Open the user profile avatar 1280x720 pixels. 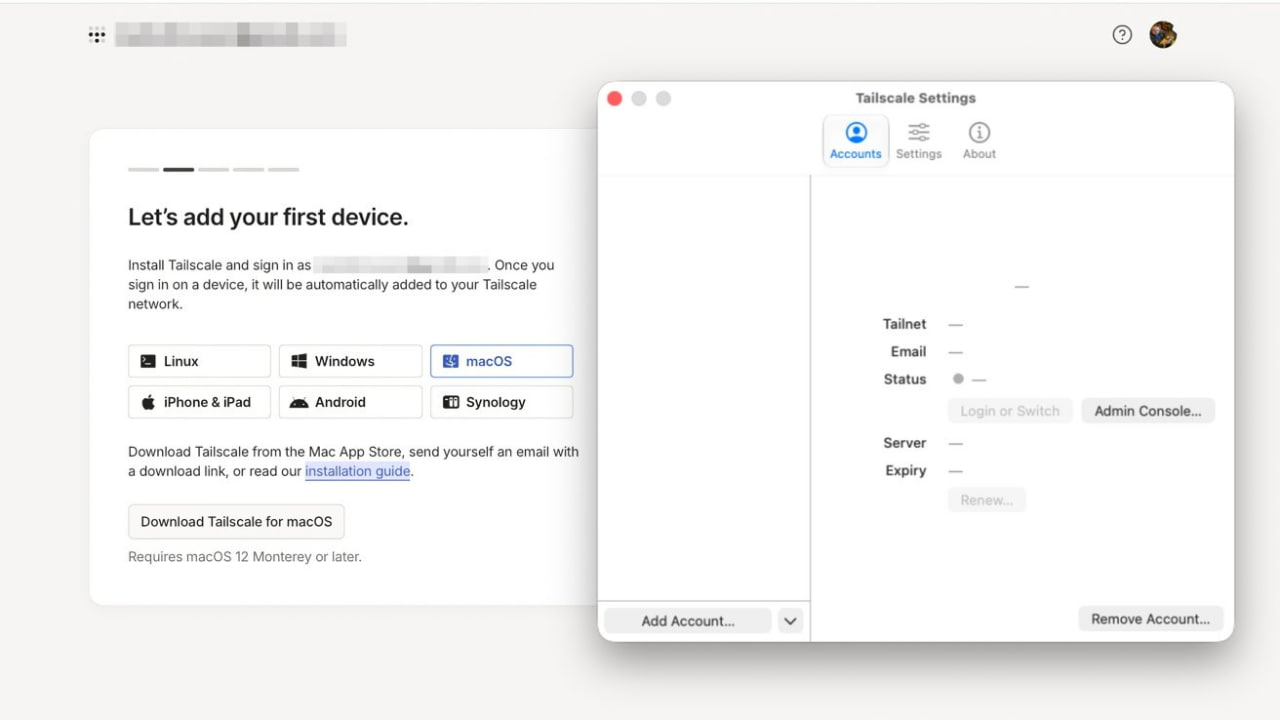tap(1163, 35)
